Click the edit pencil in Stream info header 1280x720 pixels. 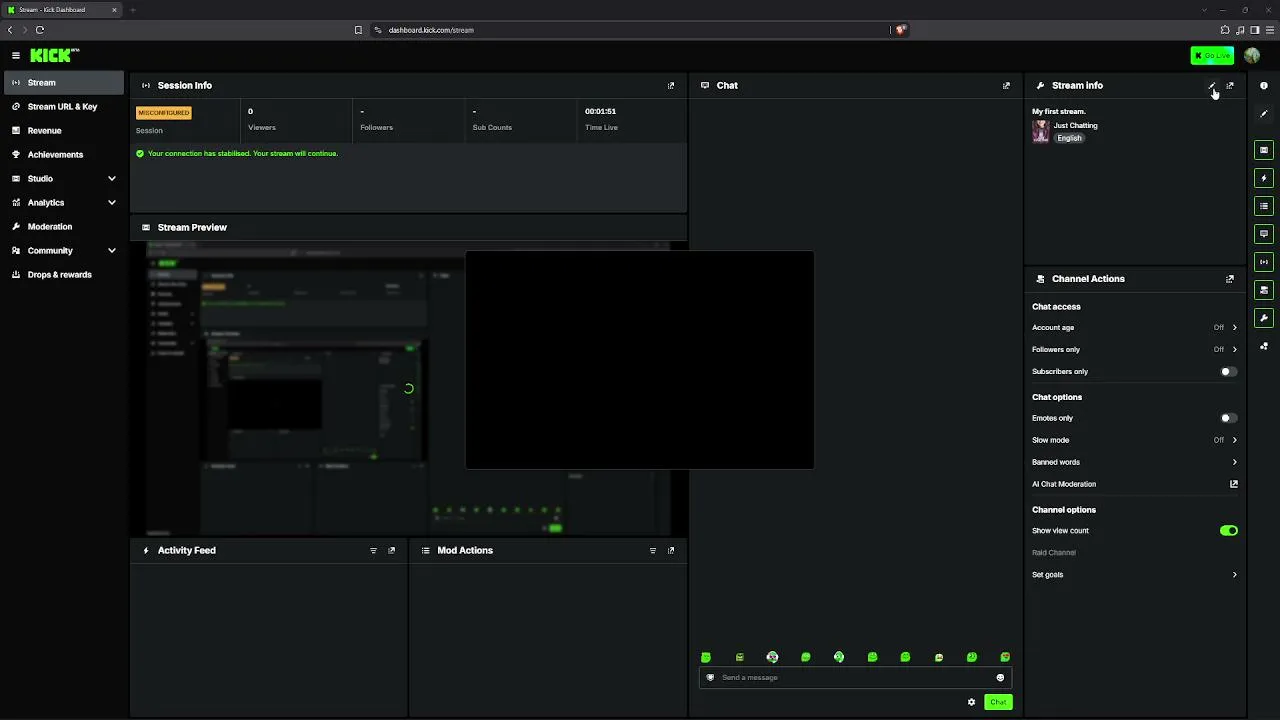[x=1212, y=86]
